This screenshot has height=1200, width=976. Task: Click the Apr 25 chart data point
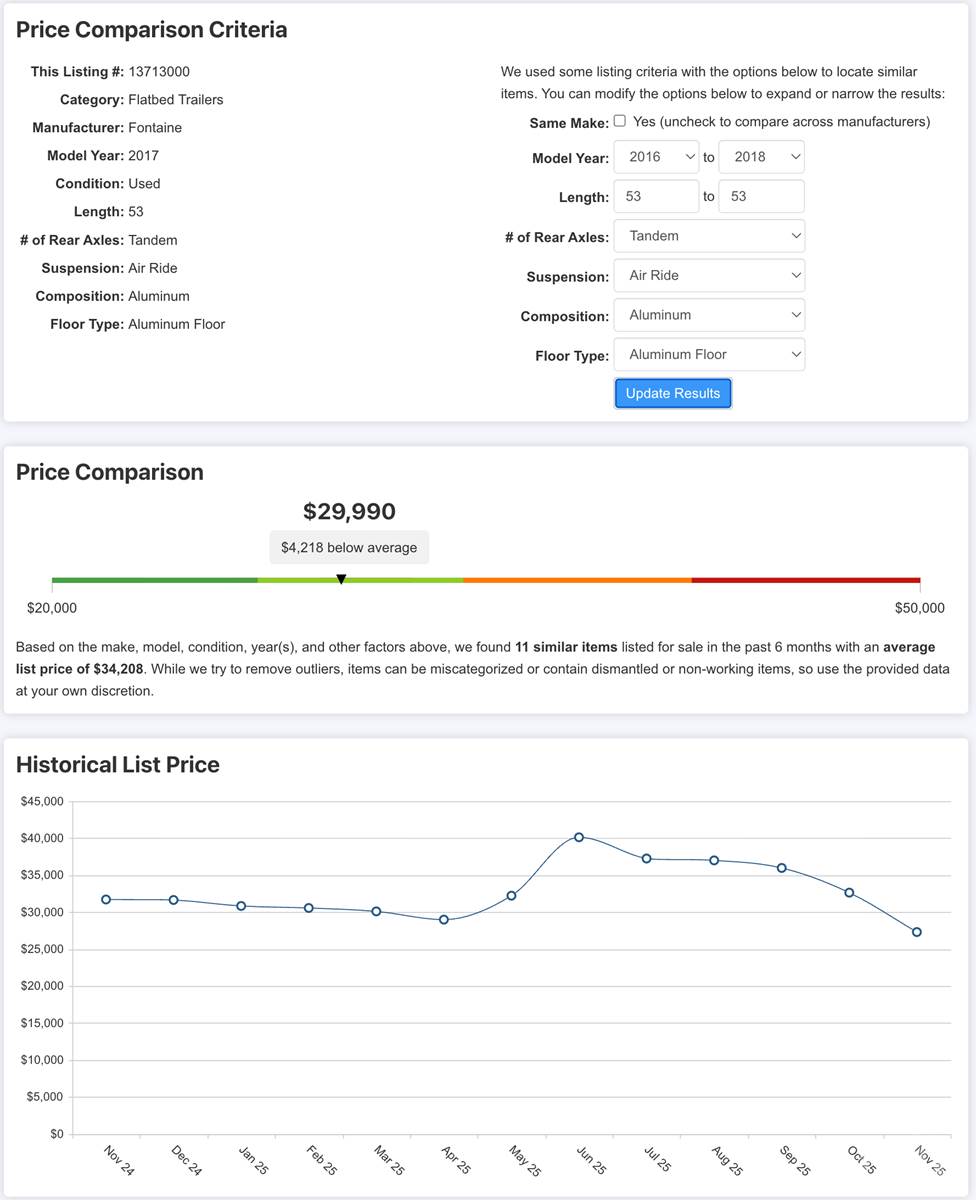coord(444,920)
